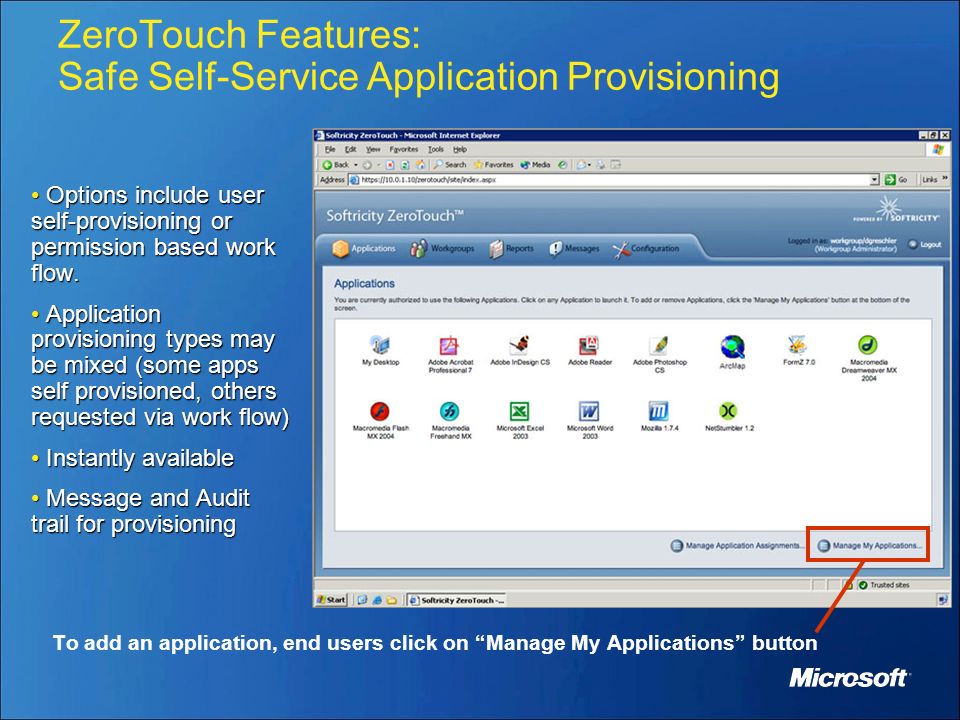This screenshot has height=720, width=960.
Task: Click the system tray icon in taskbar
Action: [942, 601]
